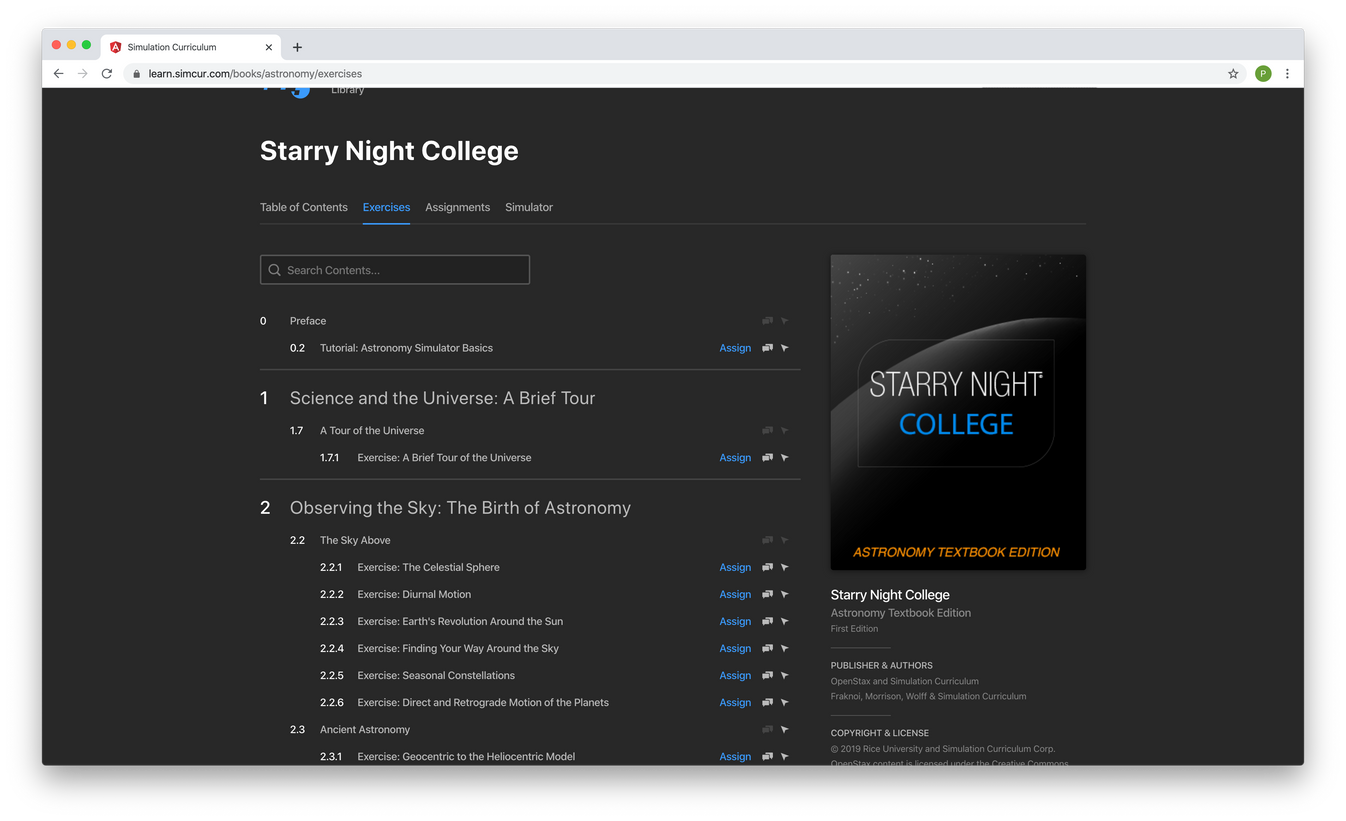Open comments for Geocentric to the Heliocentric Model
Screen dimensions: 1346x821
(767, 756)
